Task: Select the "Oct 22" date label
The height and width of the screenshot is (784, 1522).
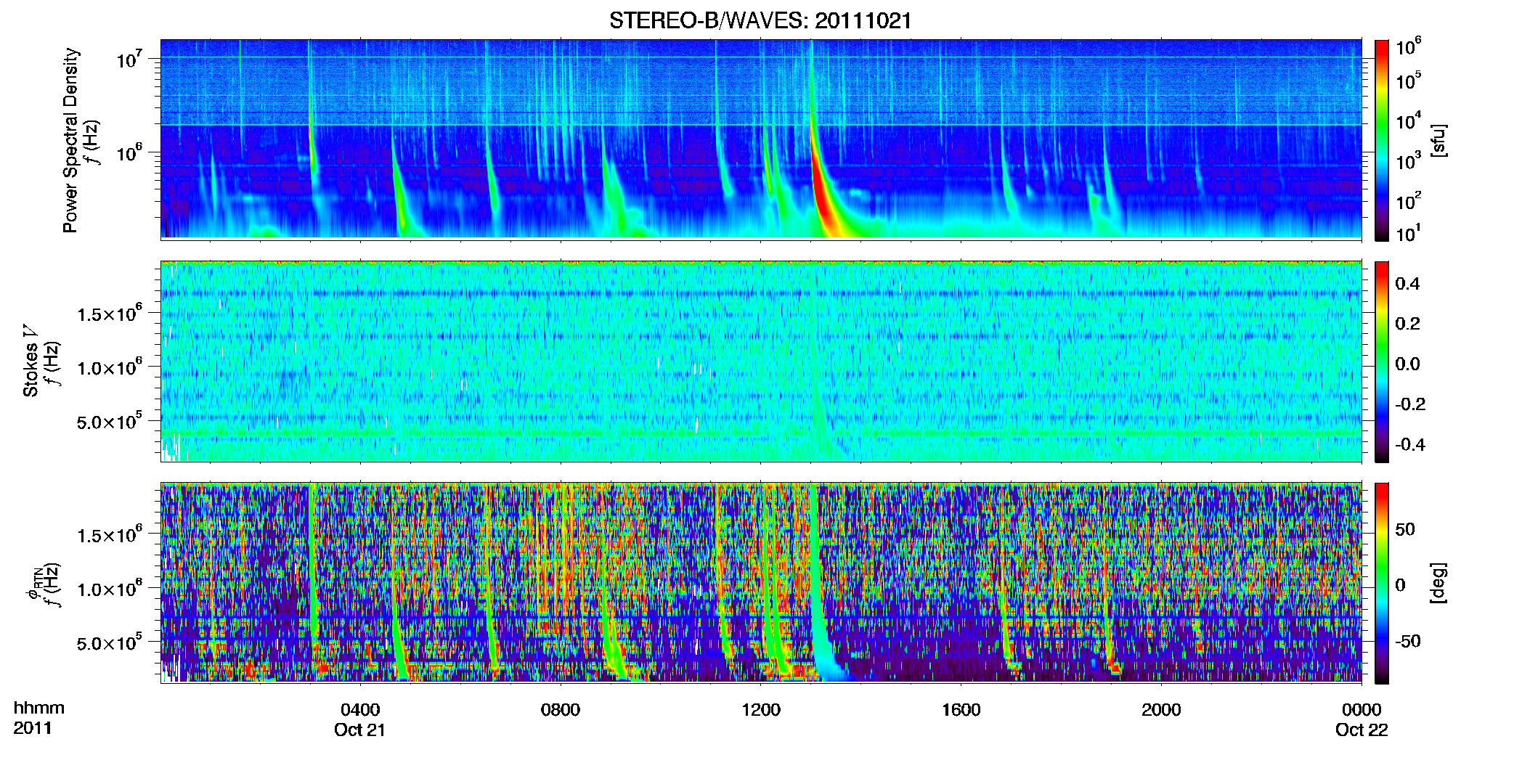Action: coord(1362,730)
